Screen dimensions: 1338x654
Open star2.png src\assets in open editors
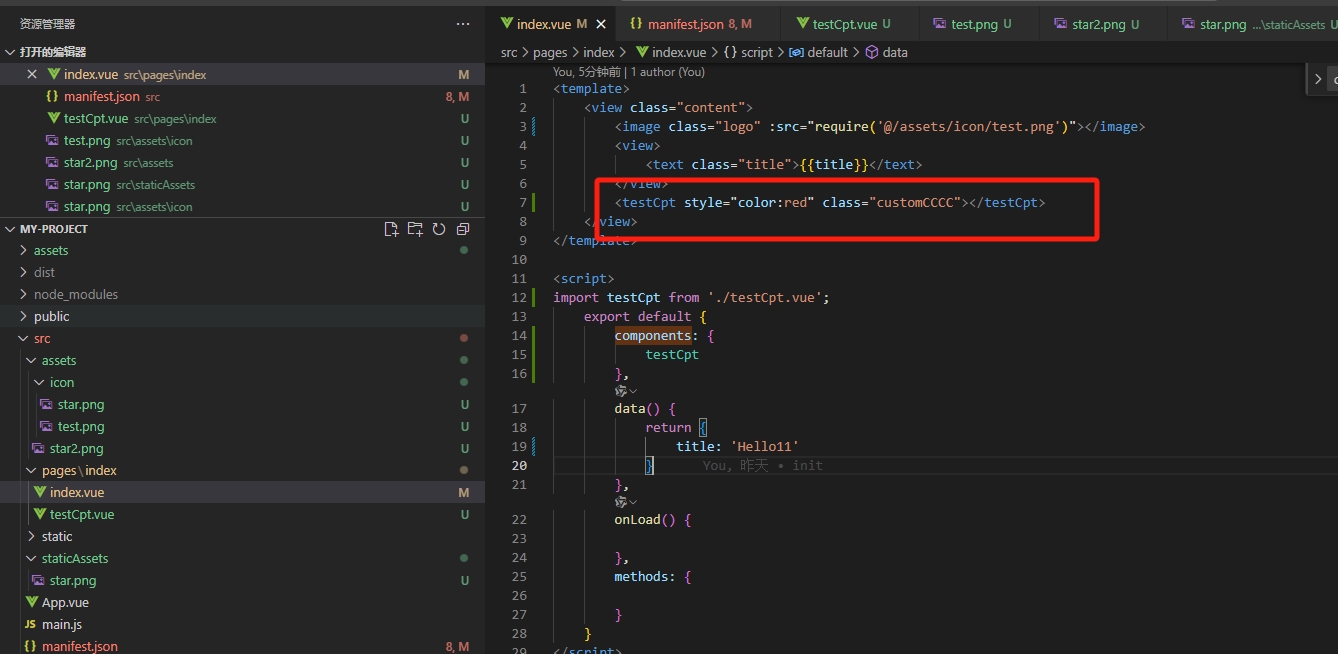[x=242, y=163]
